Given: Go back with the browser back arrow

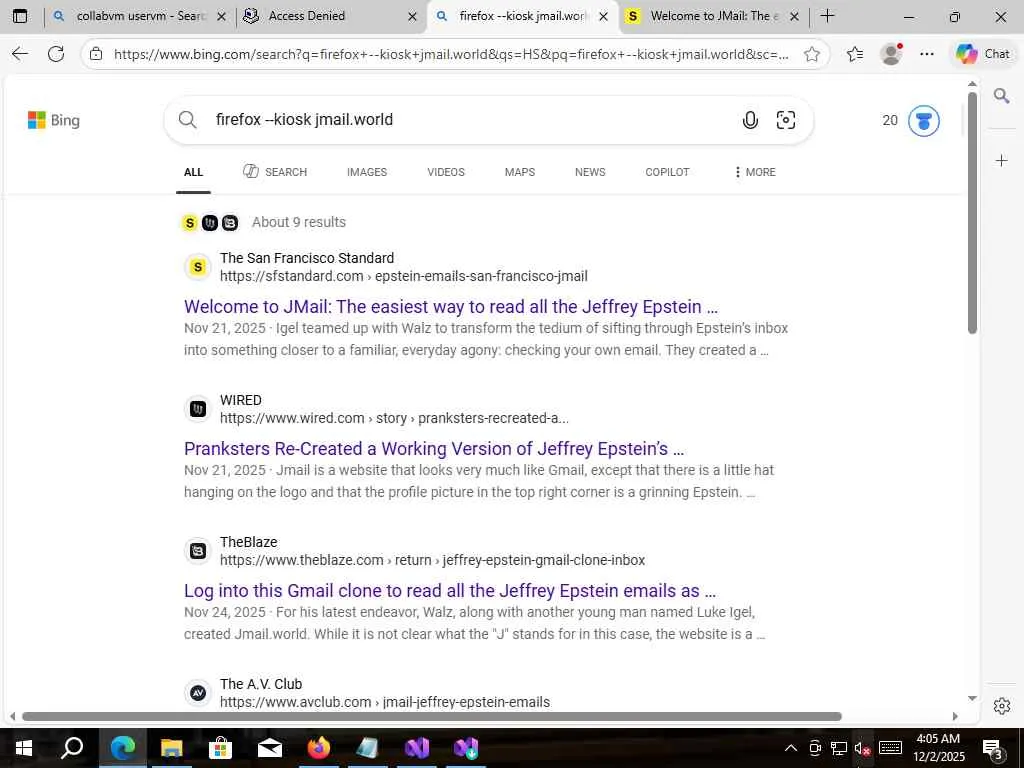Looking at the screenshot, I should [20, 54].
